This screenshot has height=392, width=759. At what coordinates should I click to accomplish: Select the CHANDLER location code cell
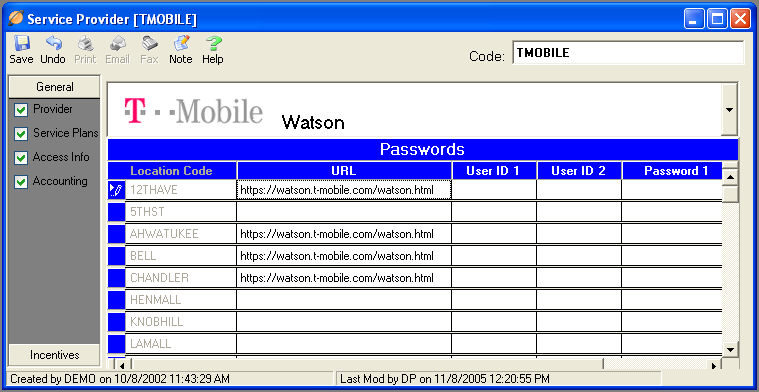pos(181,278)
